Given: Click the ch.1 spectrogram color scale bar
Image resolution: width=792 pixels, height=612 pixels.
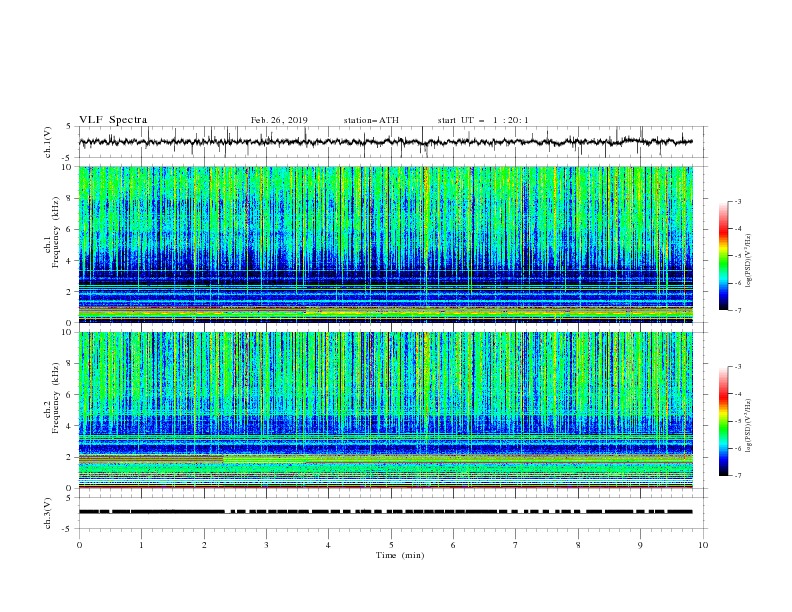Looking at the screenshot, I should click(x=723, y=256).
